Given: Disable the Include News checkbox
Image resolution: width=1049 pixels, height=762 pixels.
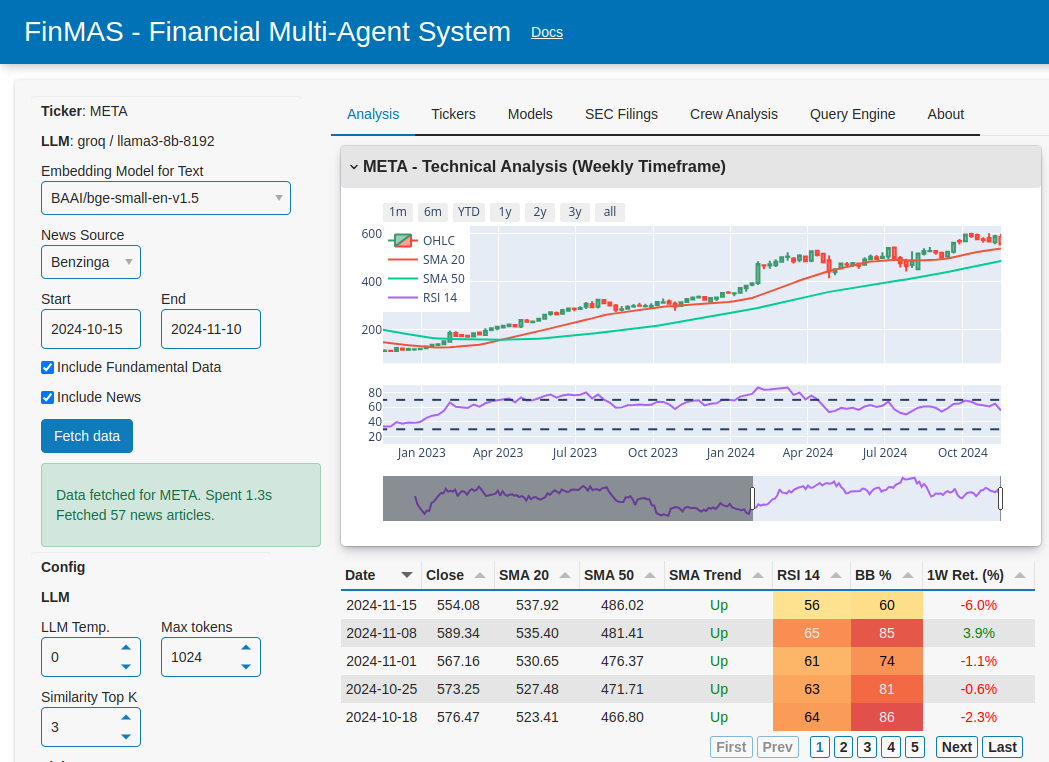Looking at the screenshot, I should click(x=47, y=397).
